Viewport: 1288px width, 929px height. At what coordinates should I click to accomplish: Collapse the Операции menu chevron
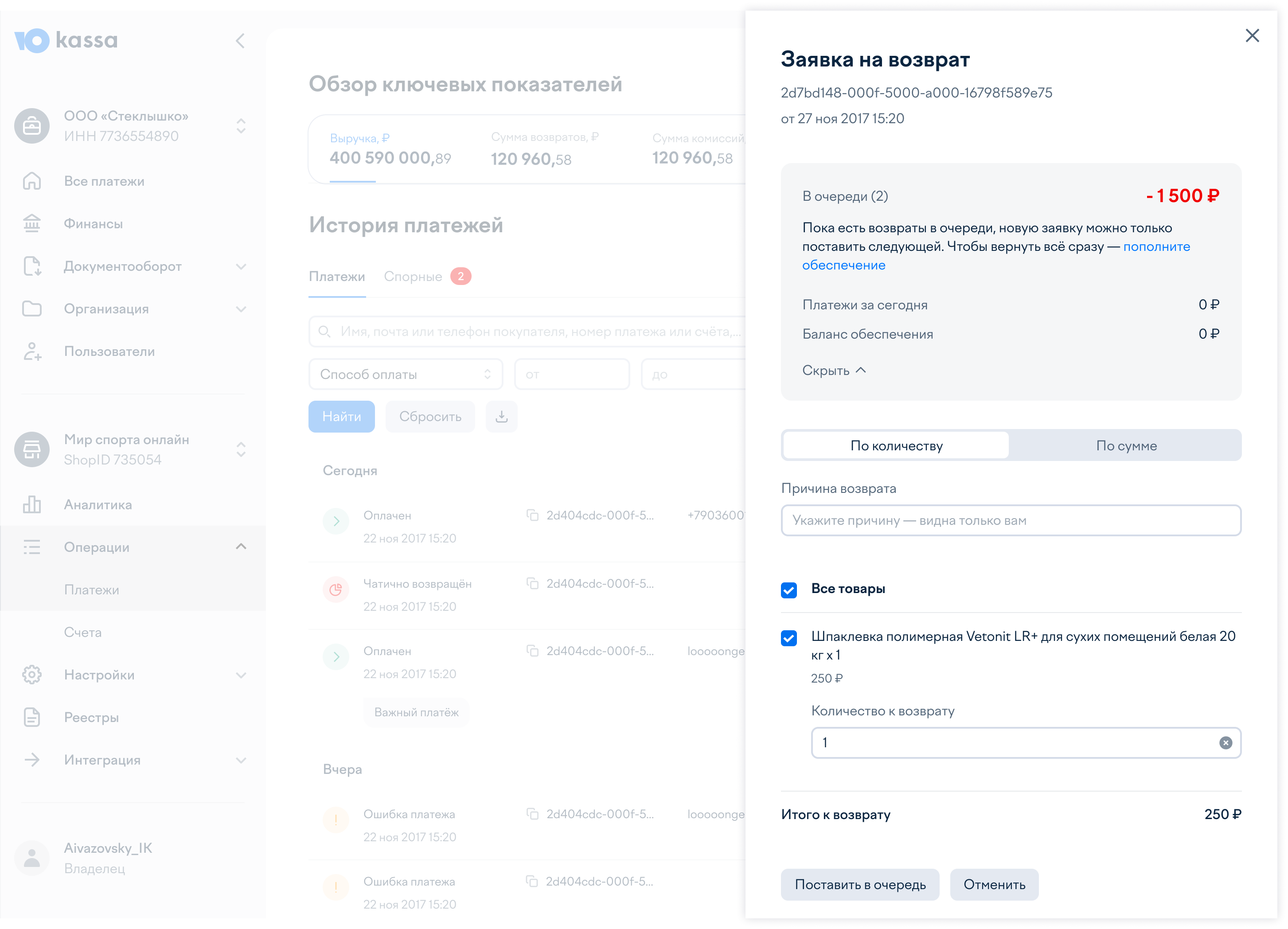241,547
